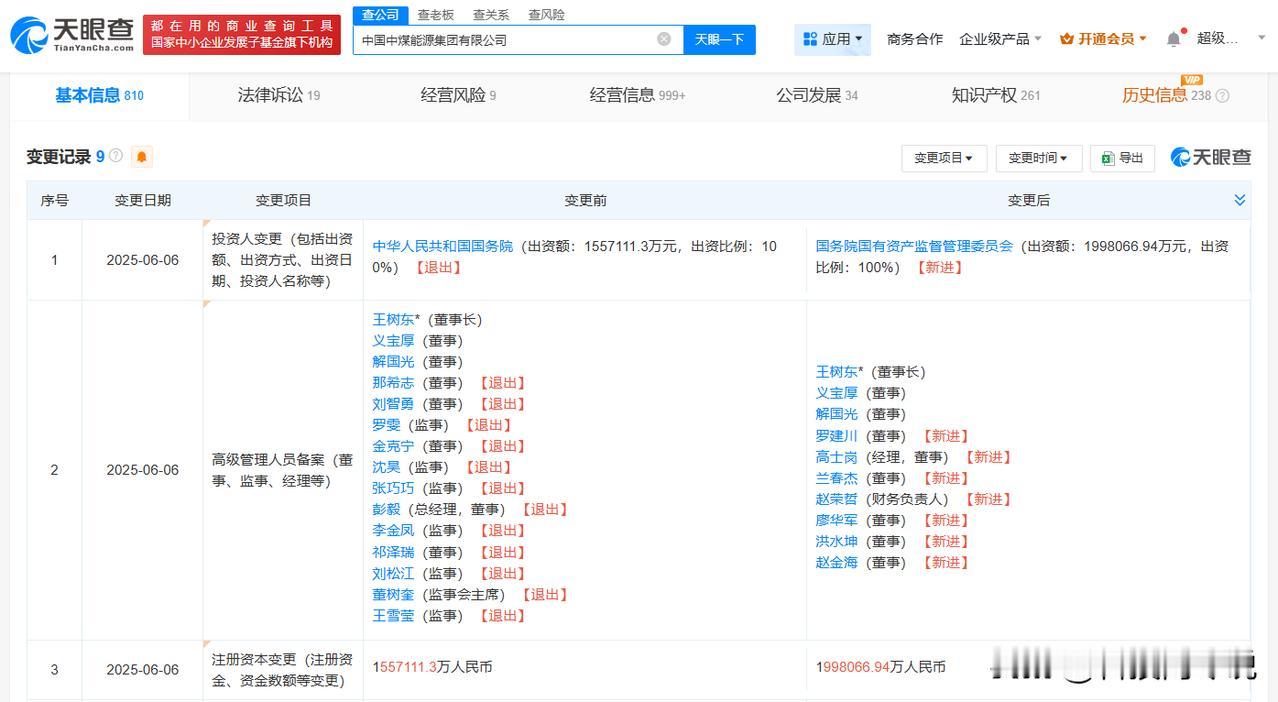Open the 兰春杰 new director link
The image size is (1278, 702).
[x=836, y=478]
